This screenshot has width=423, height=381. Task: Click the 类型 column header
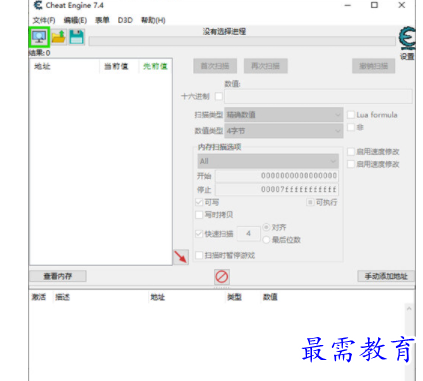click(x=234, y=297)
